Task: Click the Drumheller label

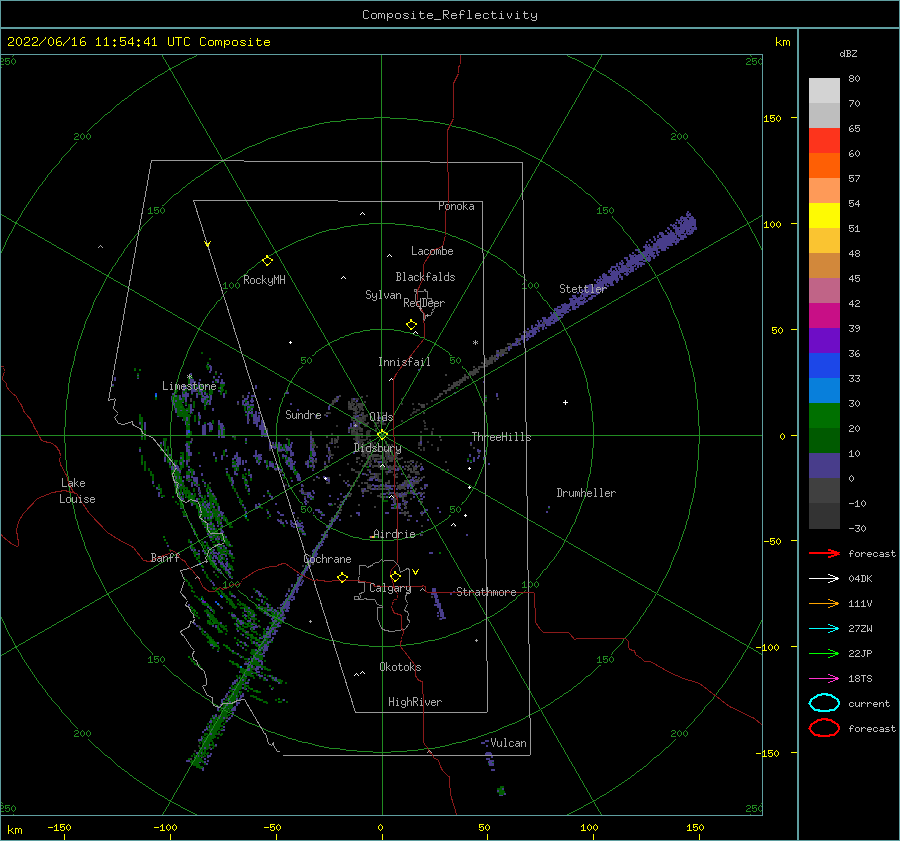Action: (x=586, y=493)
